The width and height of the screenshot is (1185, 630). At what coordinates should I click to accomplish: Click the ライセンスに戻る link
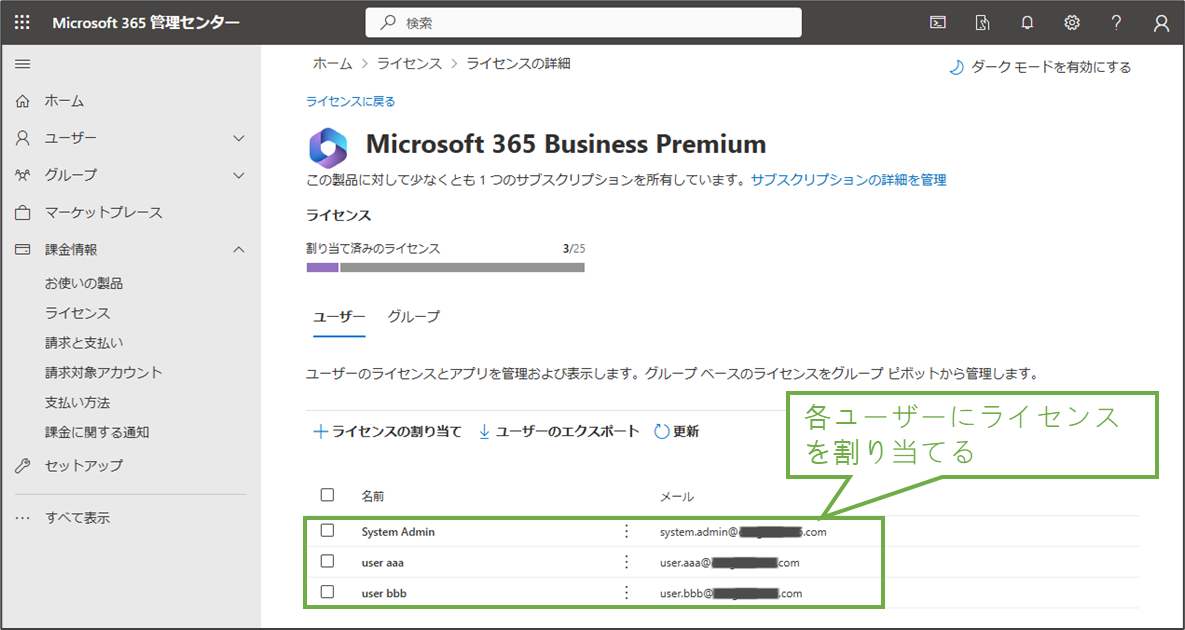(x=351, y=101)
